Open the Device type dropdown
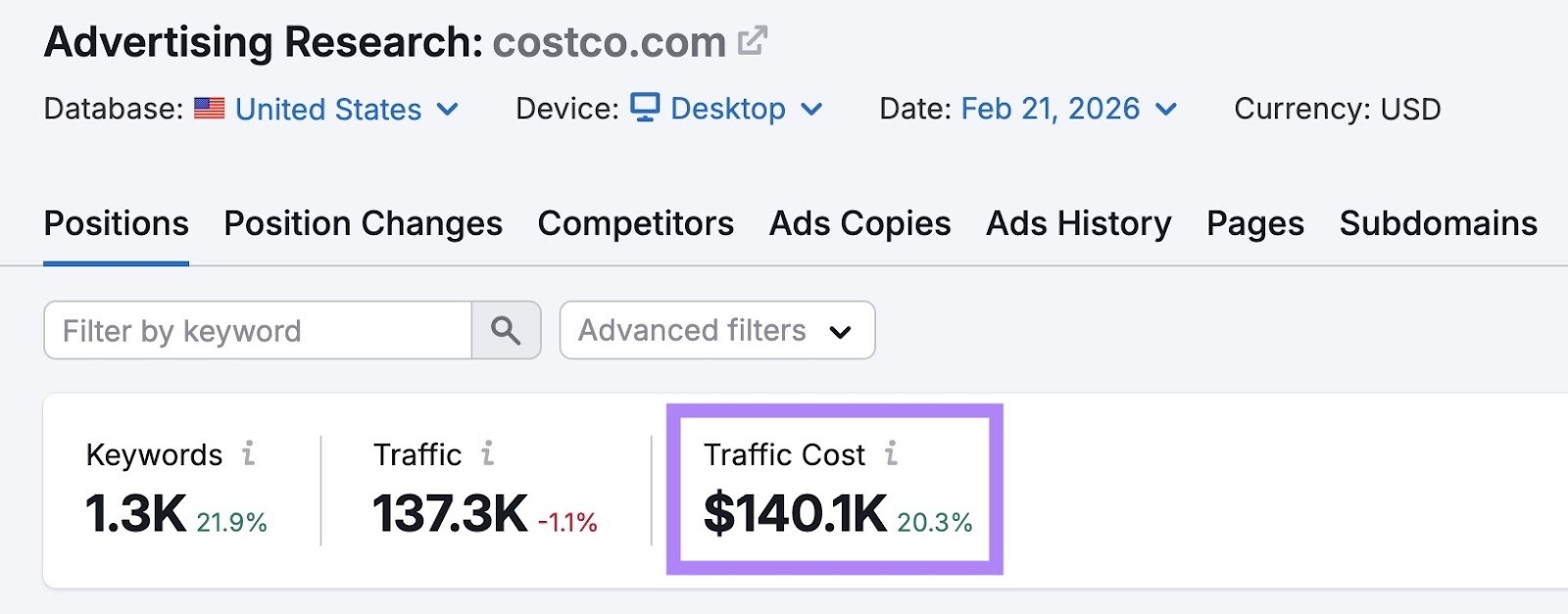This screenshot has width=1568, height=614. [810, 111]
